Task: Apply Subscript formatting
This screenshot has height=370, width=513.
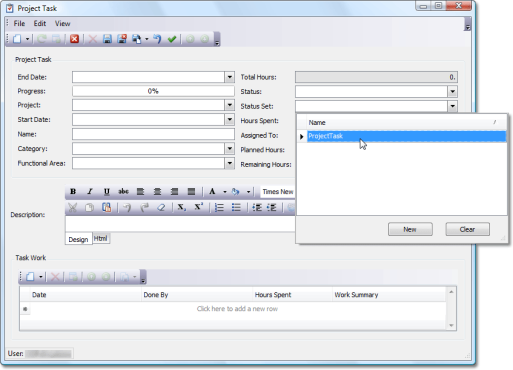Action: [x=181, y=207]
